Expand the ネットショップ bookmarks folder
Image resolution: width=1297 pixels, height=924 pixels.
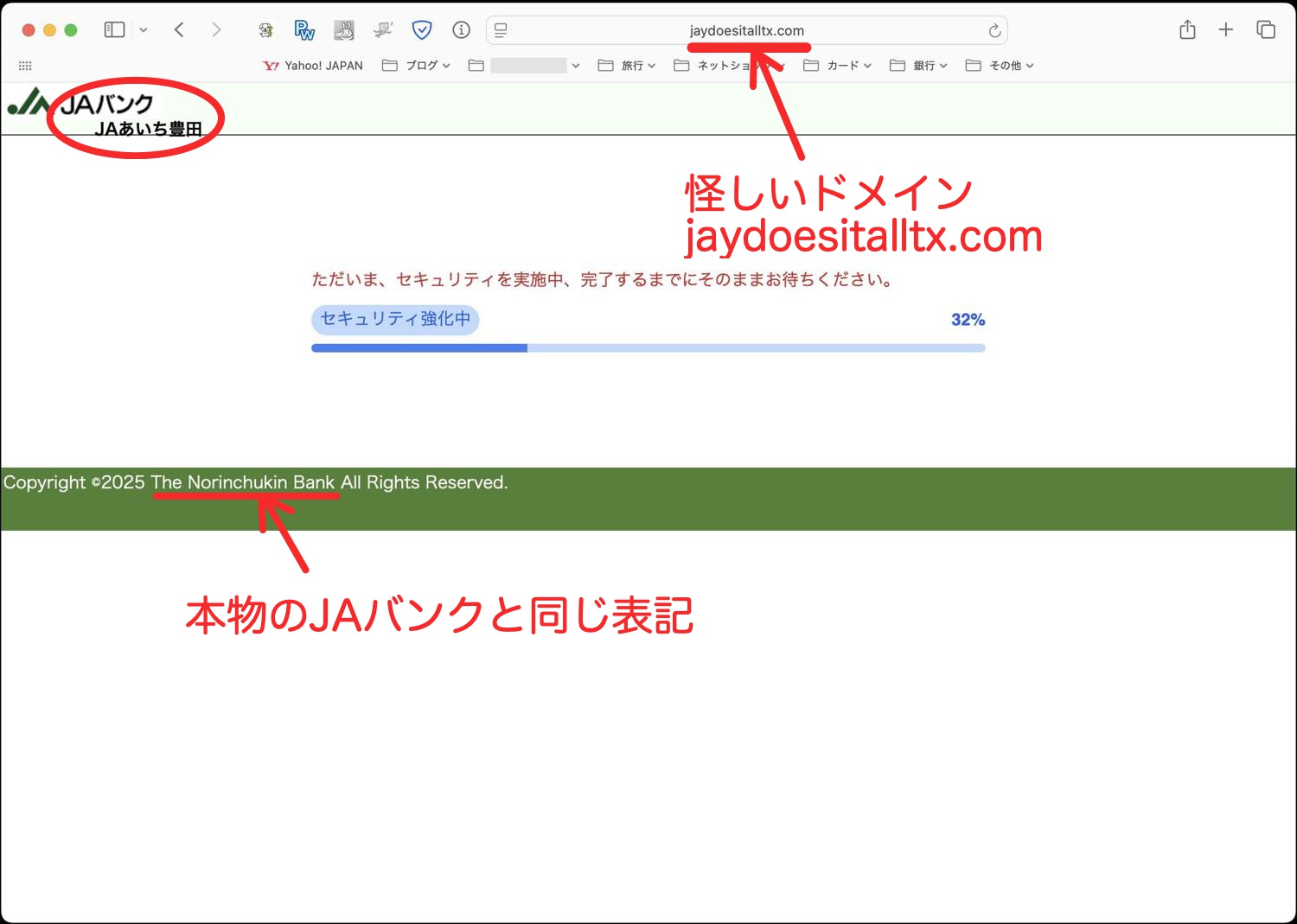click(729, 66)
